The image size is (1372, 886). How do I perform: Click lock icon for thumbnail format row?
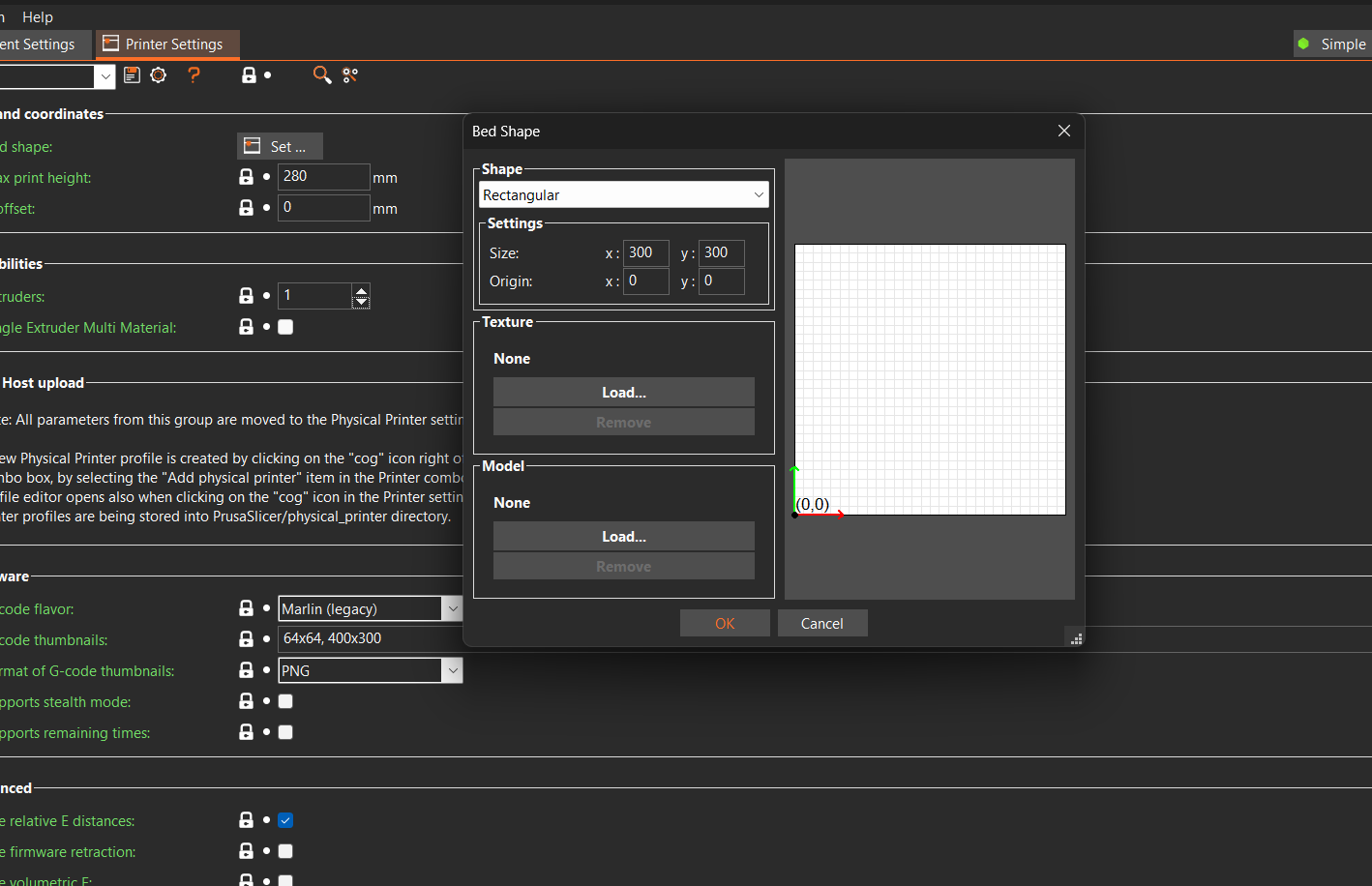(x=246, y=670)
